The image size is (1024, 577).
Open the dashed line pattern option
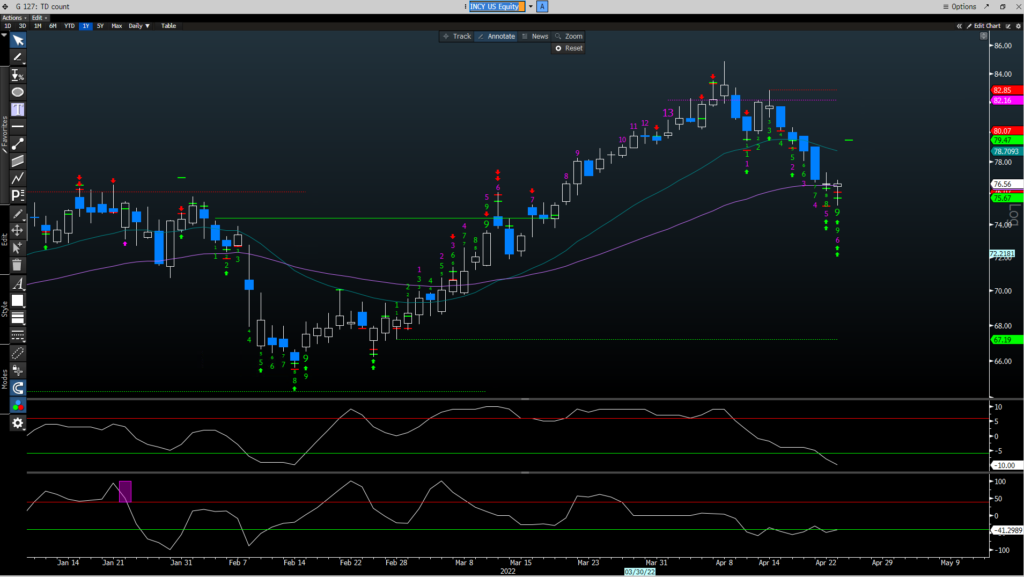click(x=18, y=335)
